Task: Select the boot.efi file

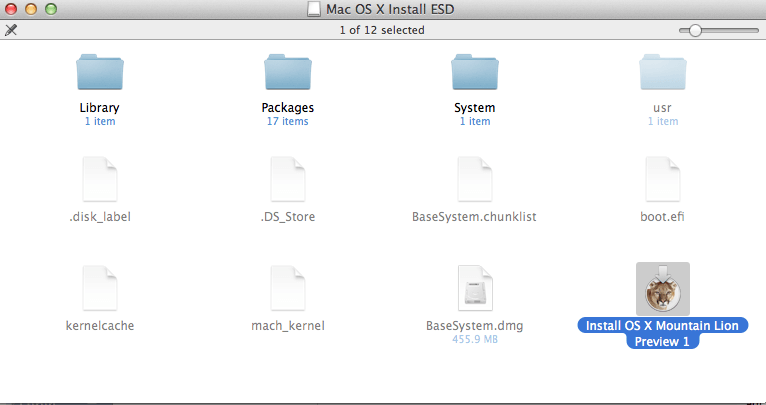Action: (662, 181)
